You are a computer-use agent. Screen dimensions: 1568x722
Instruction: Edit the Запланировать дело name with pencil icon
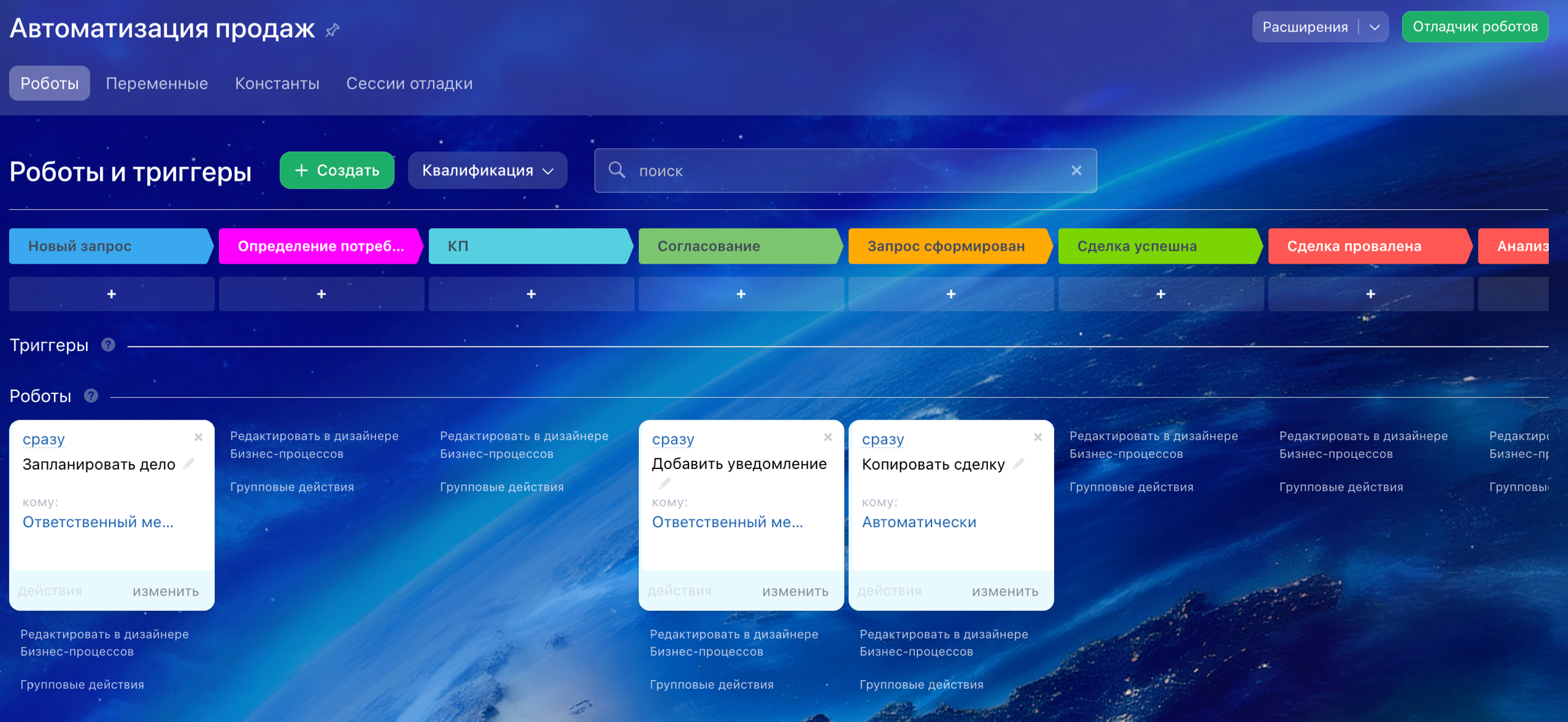[189, 463]
